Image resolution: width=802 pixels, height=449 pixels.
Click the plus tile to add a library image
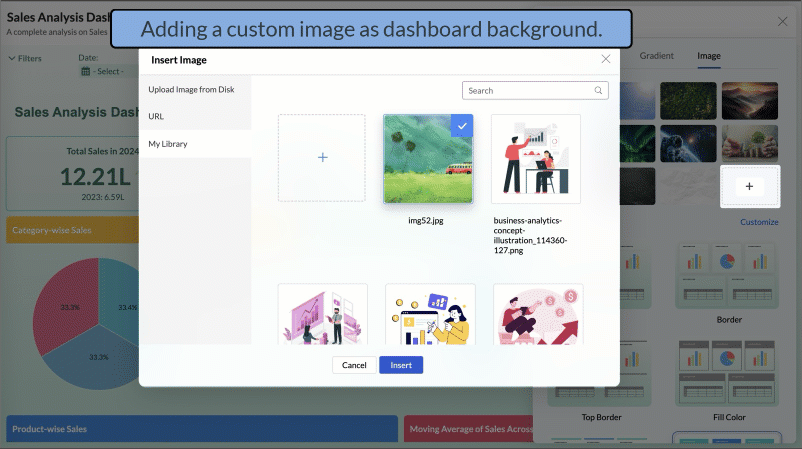pyautogui.click(x=322, y=158)
